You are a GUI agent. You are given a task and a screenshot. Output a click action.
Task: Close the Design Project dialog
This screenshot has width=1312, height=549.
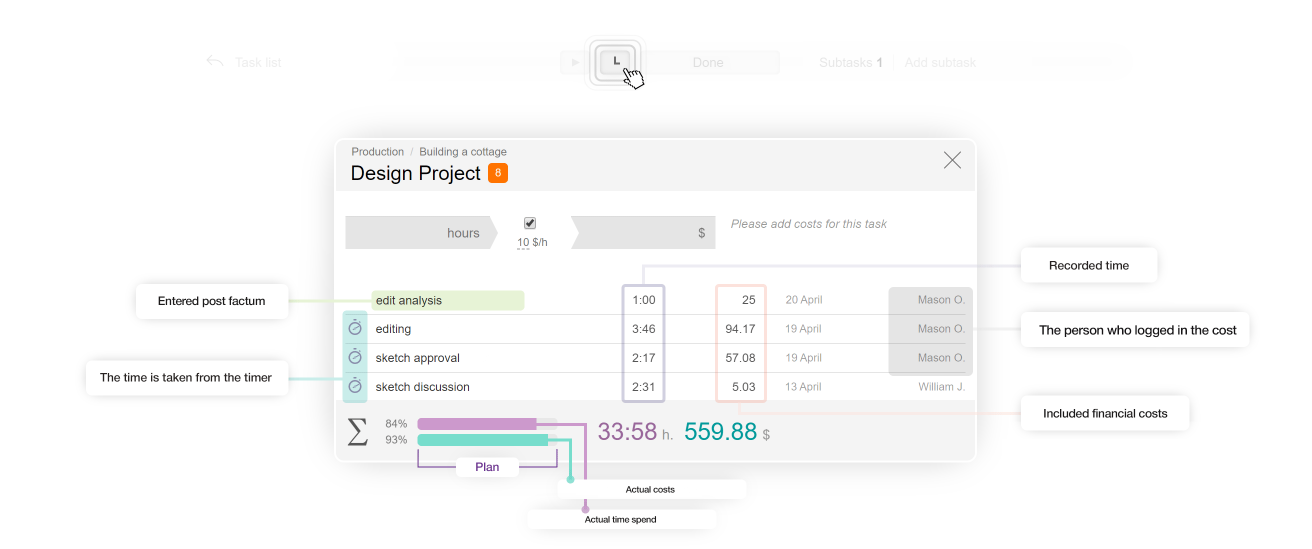[x=952, y=160]
